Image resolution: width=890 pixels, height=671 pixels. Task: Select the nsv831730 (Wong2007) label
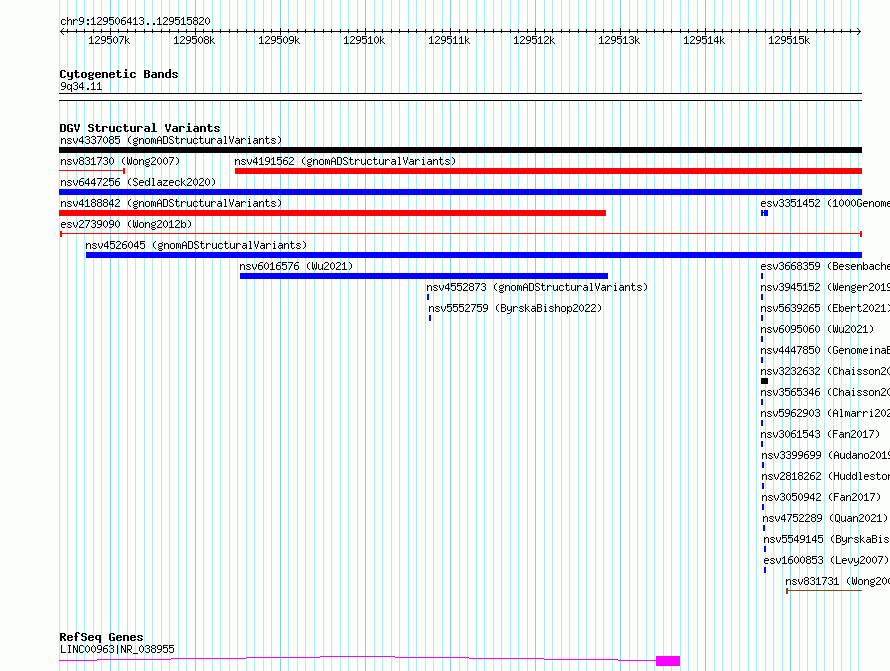(120, 161)
